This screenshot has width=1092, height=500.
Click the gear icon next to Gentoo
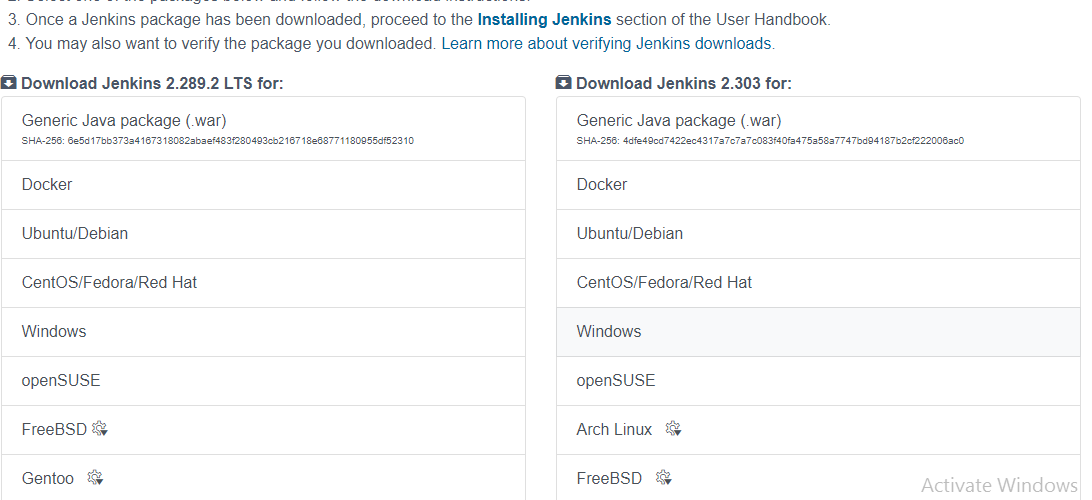coord(95,478)
